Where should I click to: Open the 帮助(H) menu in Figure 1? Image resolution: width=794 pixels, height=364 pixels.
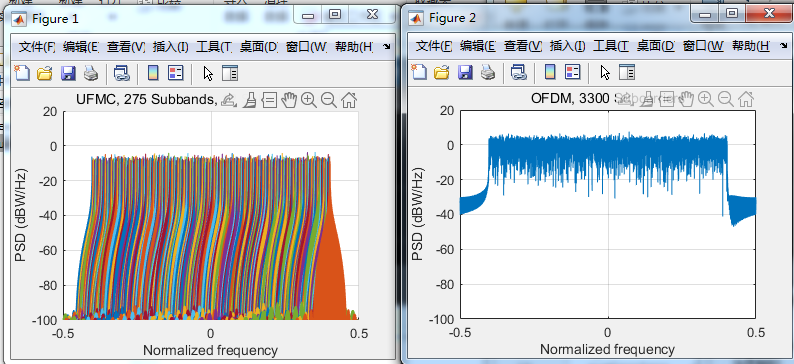tap(354, 47)
